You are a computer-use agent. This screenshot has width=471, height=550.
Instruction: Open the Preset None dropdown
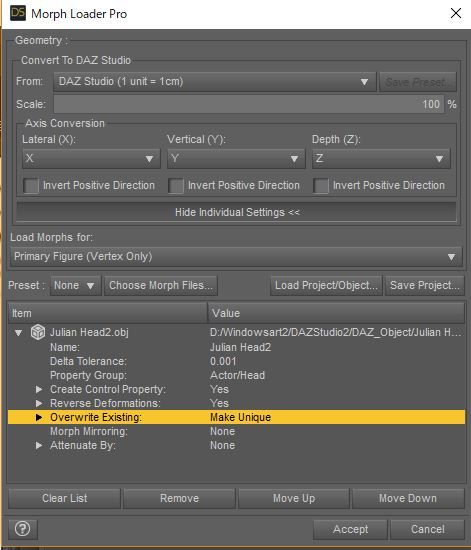tap(75, 286)
